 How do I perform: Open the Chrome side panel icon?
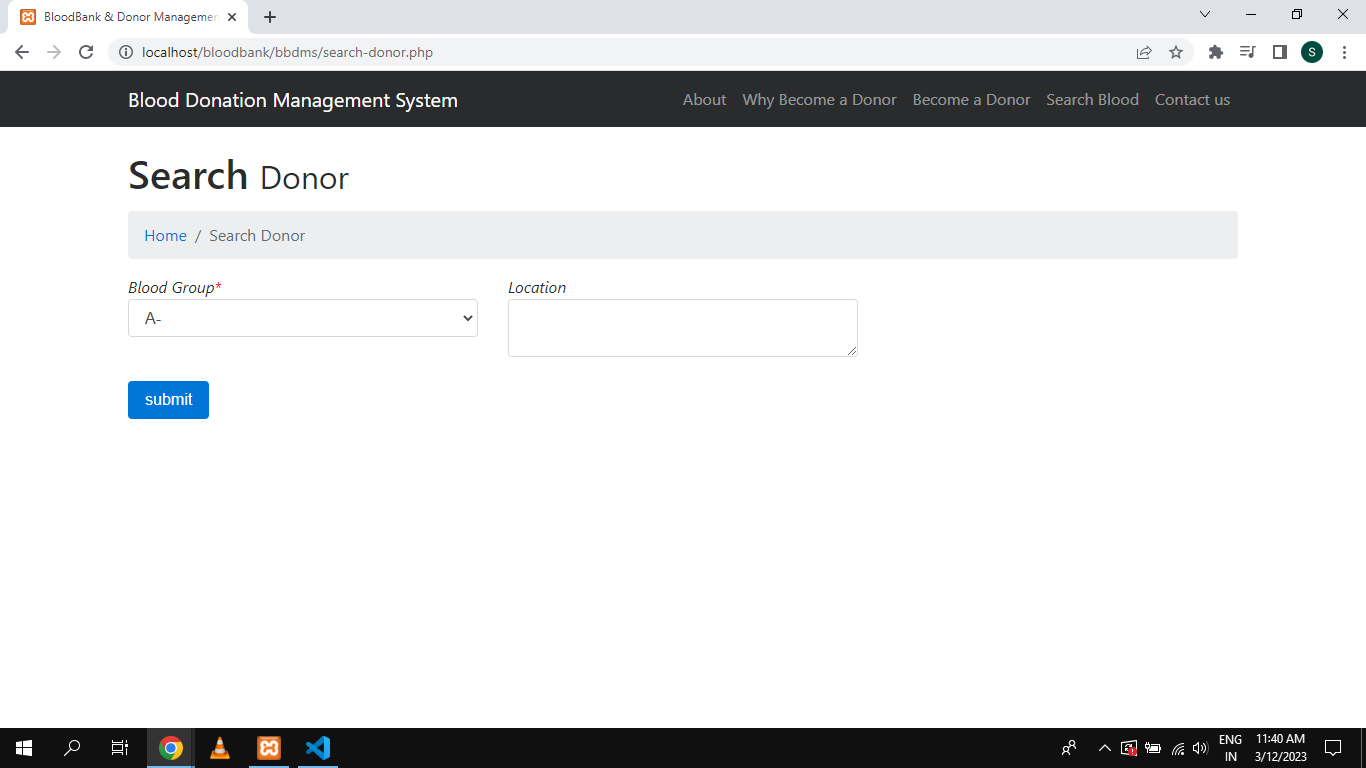[1279, 51]
